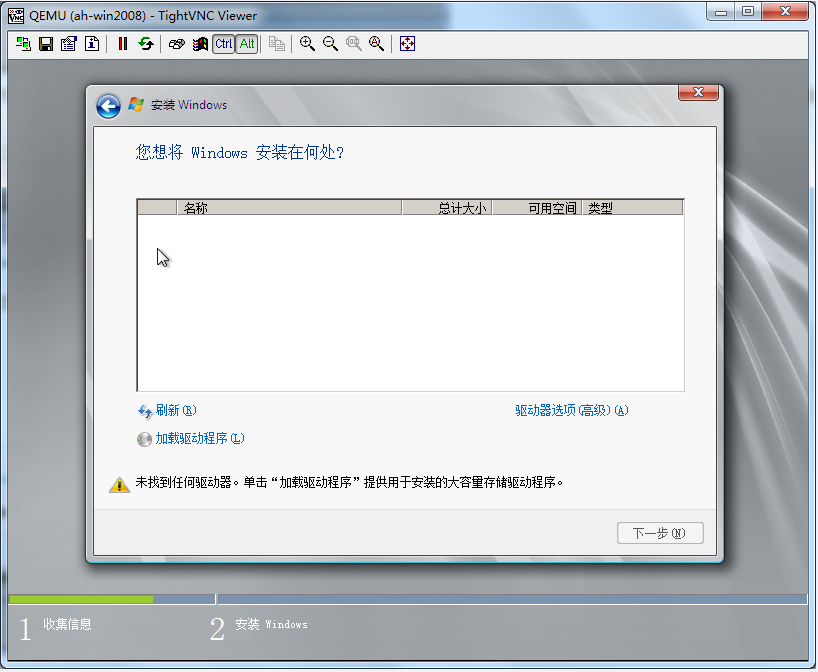Image resolution: width=818 pixels, height=672 pixels.
Task: Click the Zoom in magnifier icon
Action: tap(307, 44)
